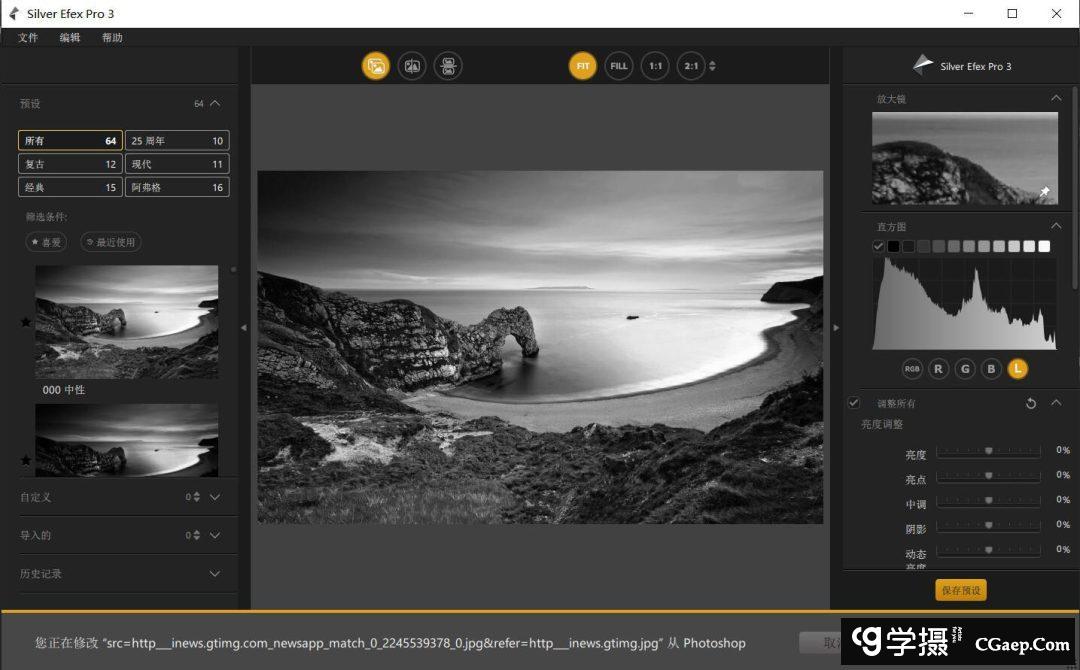Toggle the 调整所有 checkbox
The image size is (1080, 670).
point(853,403)
